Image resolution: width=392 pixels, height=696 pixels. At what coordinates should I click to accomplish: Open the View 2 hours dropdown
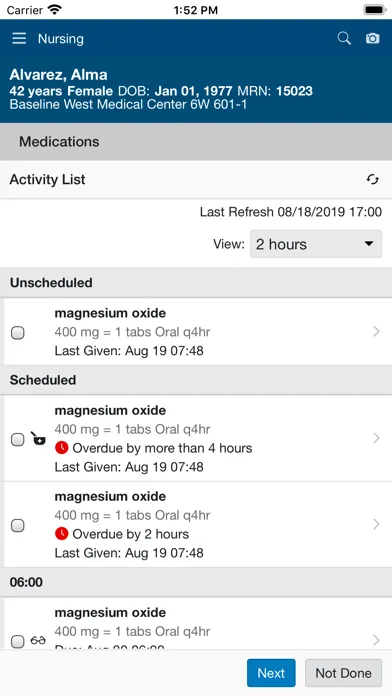tap(316, 244)
